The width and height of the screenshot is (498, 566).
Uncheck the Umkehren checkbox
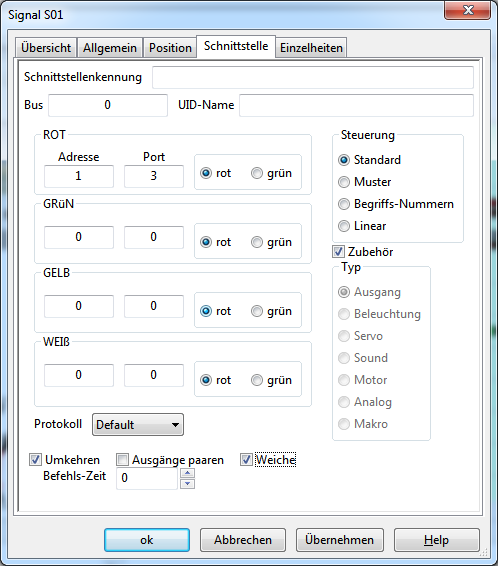click(35, 460)
